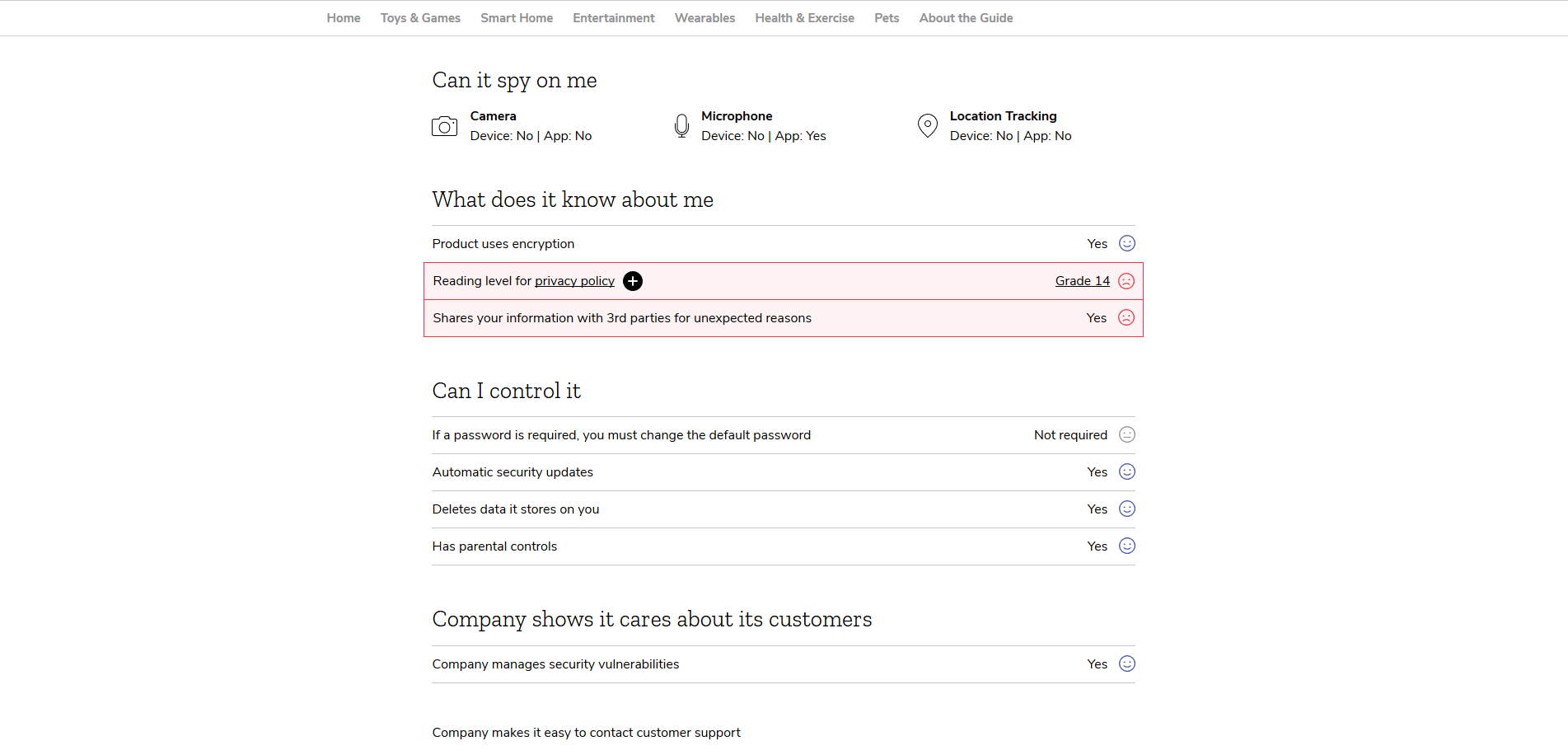The width and height of the screenshot is (1568, 755).
Task: Click the Location Tracking pin icon
Action: [x=928, y=126]
